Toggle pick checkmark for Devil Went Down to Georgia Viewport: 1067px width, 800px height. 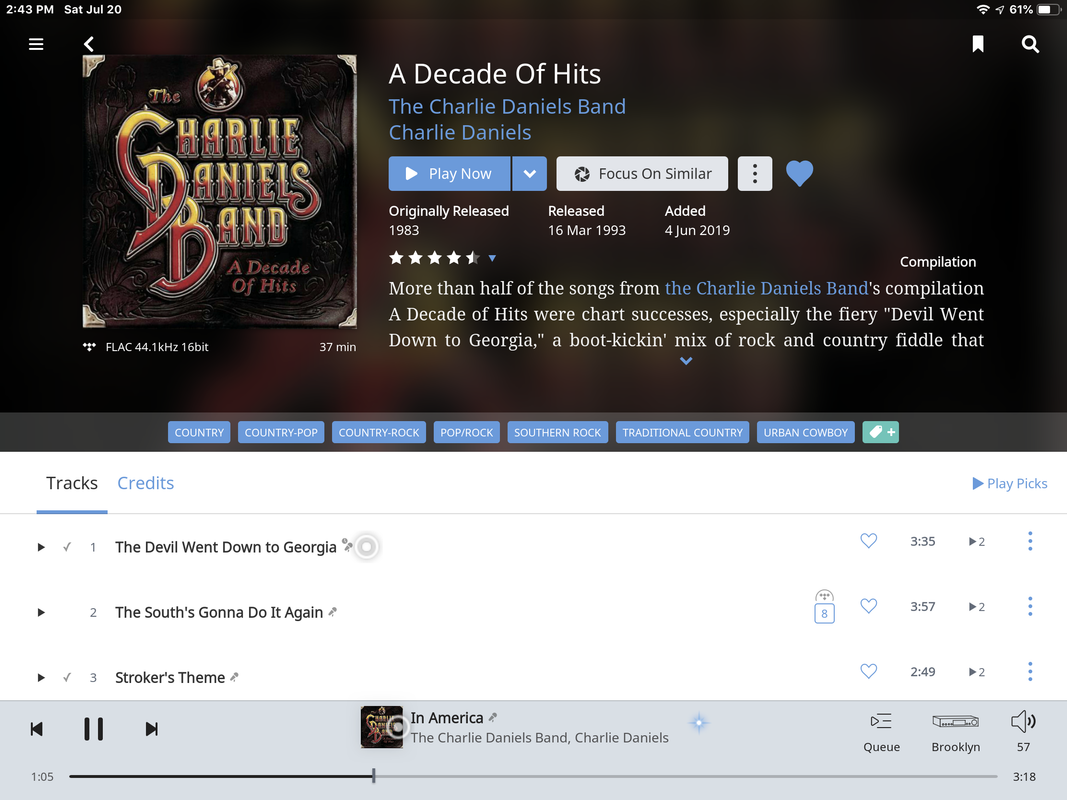pos(67,547)
